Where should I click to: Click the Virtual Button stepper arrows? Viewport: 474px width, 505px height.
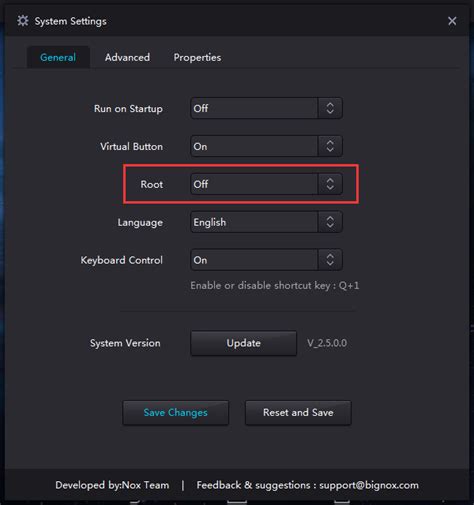point(330,146)
